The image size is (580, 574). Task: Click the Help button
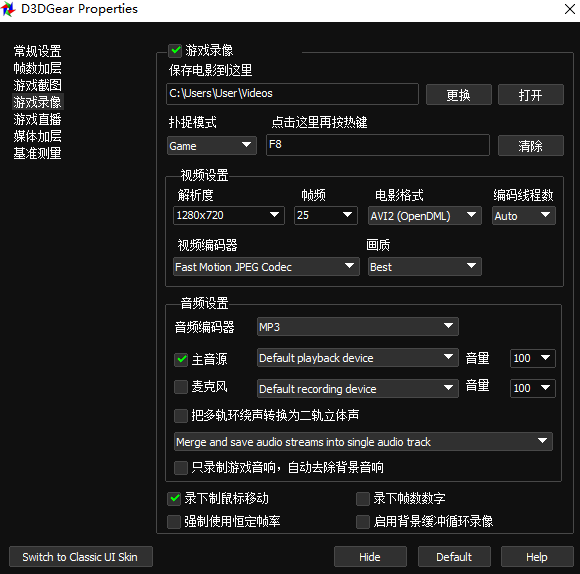[537, 557]
